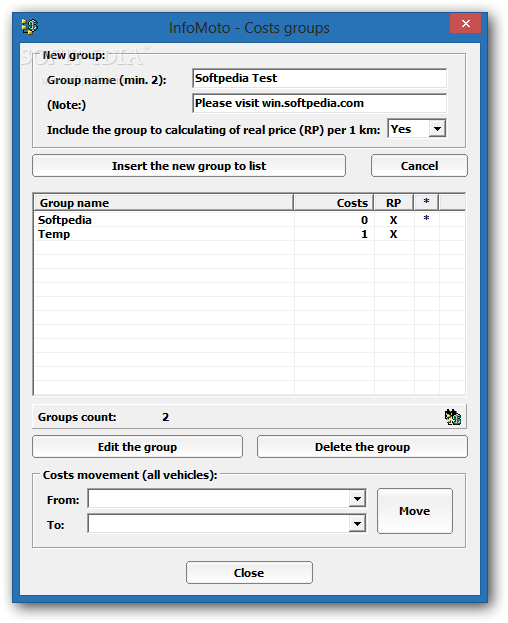Viewport: 508px width, 623px height.
Task: Click the asterisk column header
Action: click(x=426, y=202)
